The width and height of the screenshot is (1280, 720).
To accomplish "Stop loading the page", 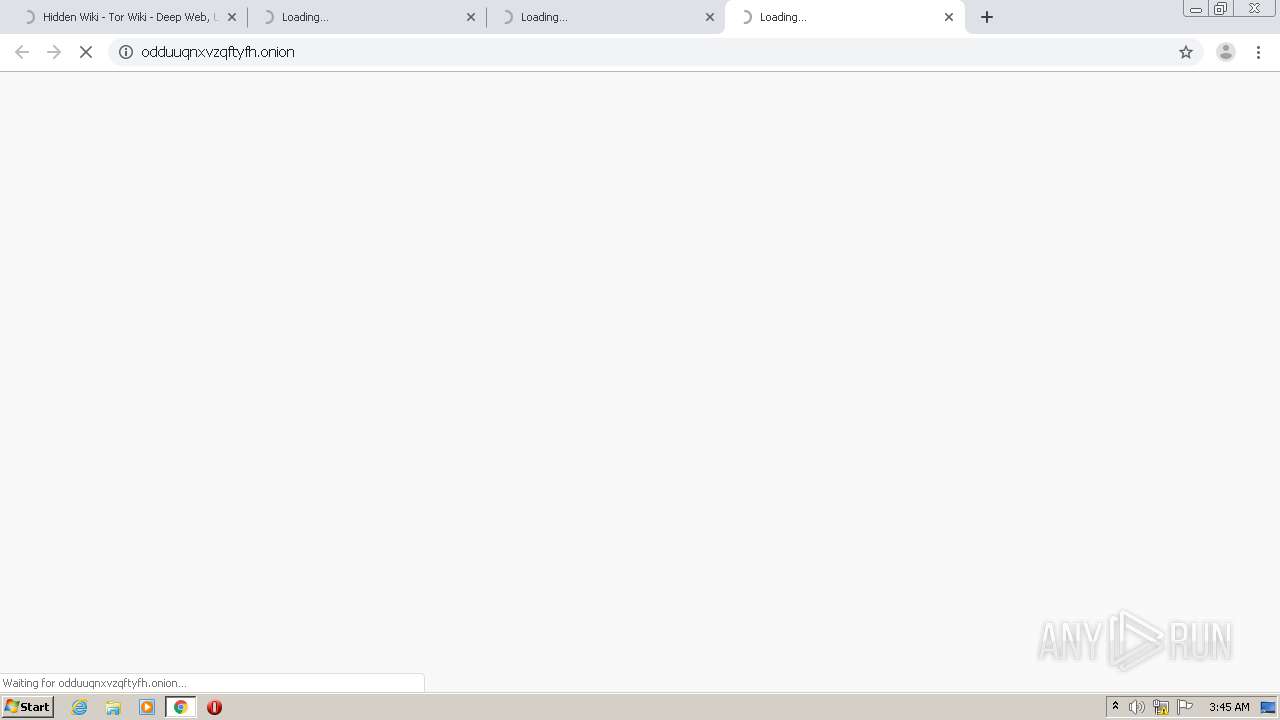I will 86,52.
